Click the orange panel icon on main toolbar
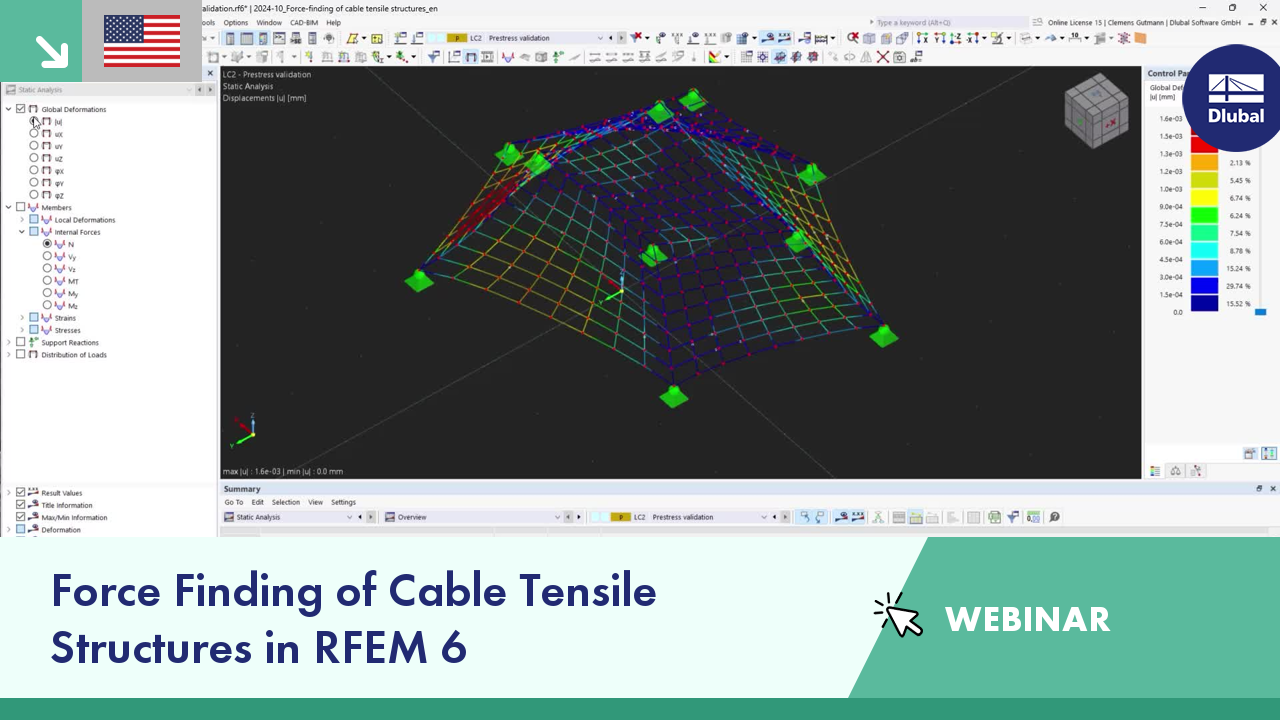This screenshot has height=720, width=1280. pos(1139,38)
